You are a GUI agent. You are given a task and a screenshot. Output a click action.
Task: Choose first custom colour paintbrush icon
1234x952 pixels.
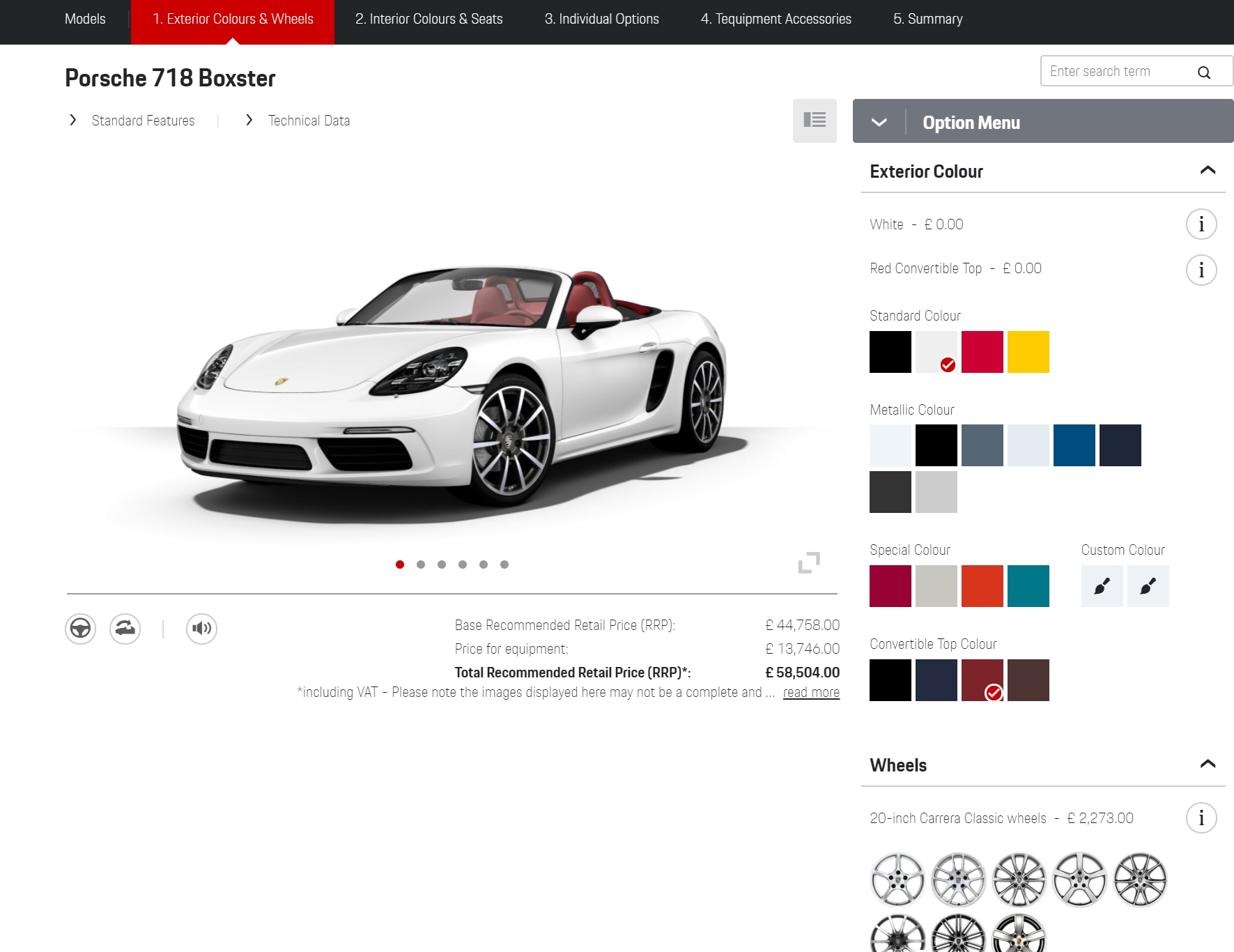click(1102, 586)
